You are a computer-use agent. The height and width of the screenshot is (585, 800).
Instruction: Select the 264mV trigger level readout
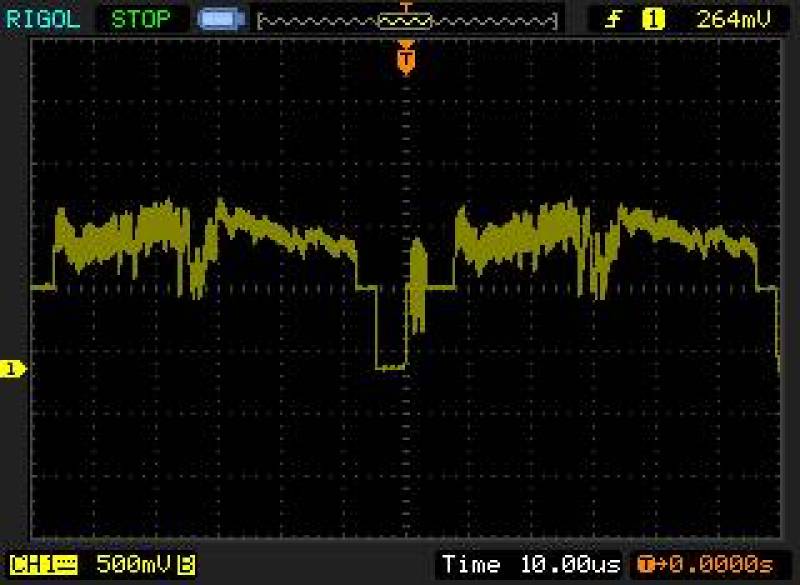733,19
